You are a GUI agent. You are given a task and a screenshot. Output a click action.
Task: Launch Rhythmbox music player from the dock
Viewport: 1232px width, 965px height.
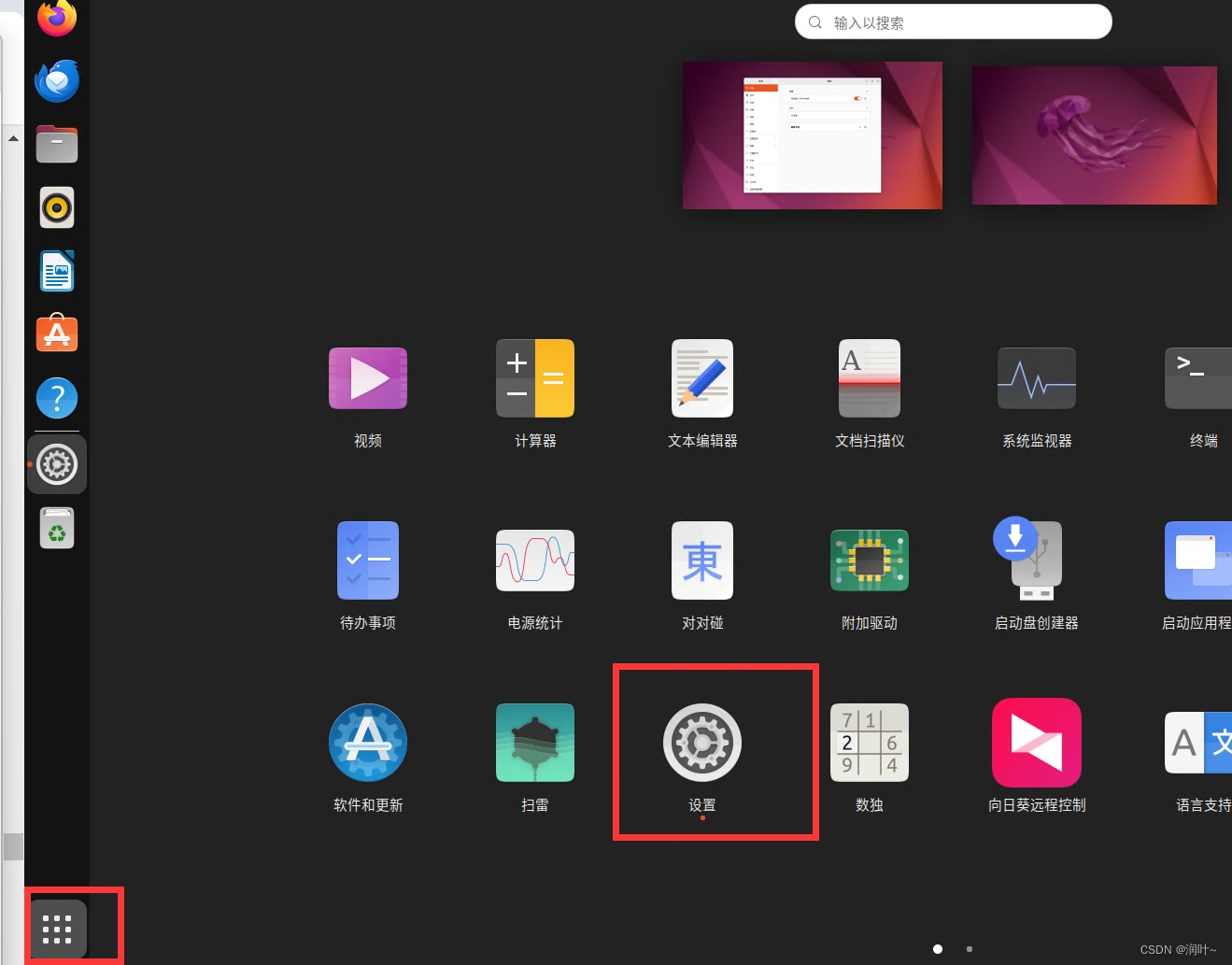tap(57, 207)
